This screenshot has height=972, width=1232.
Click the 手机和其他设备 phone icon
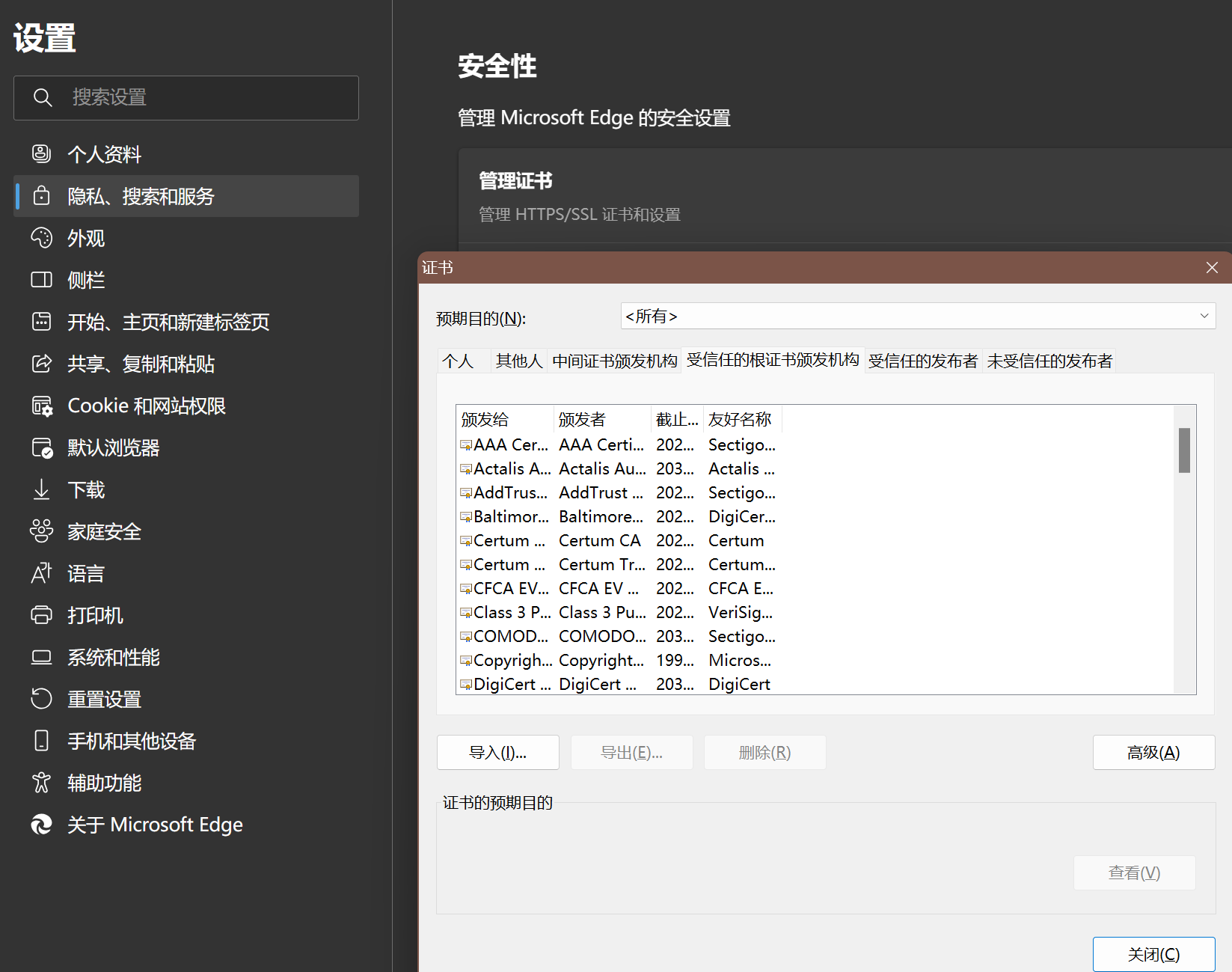click(41, 741)
